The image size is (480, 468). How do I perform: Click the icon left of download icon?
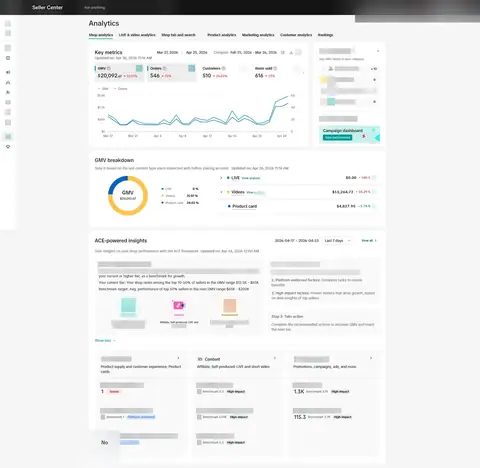tap(283, 53)
